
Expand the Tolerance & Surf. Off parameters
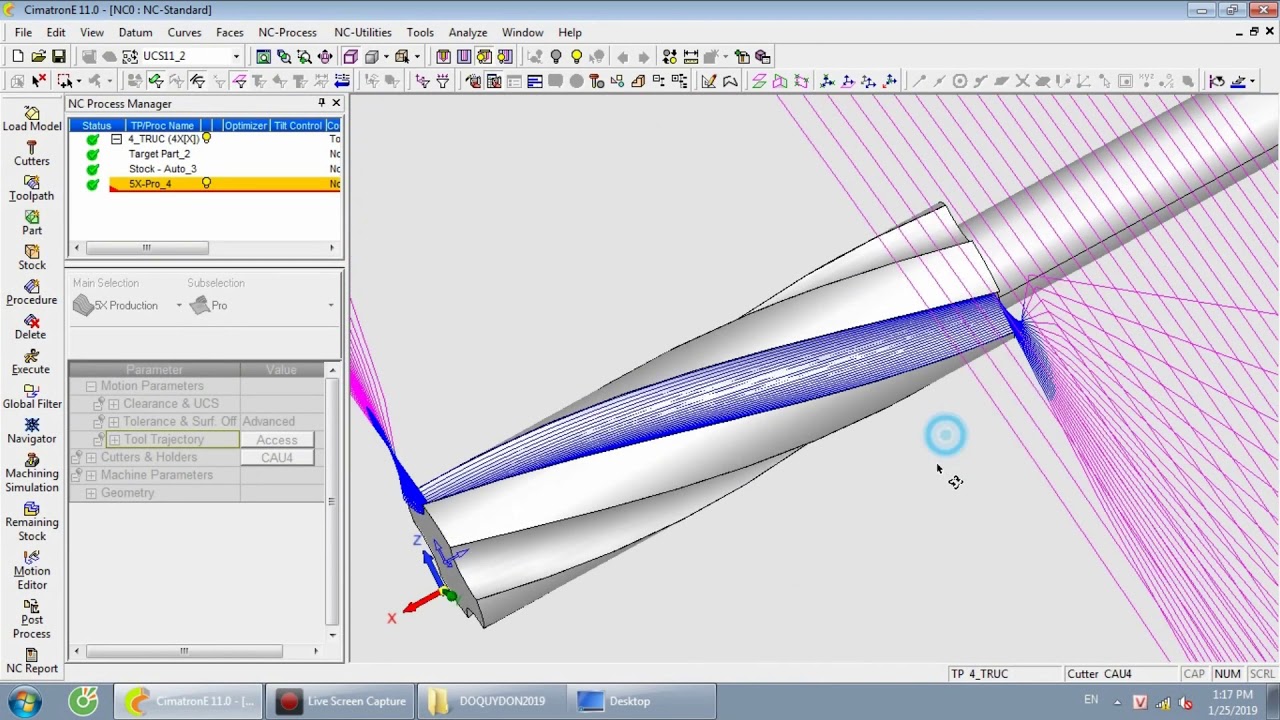(113, 422)
